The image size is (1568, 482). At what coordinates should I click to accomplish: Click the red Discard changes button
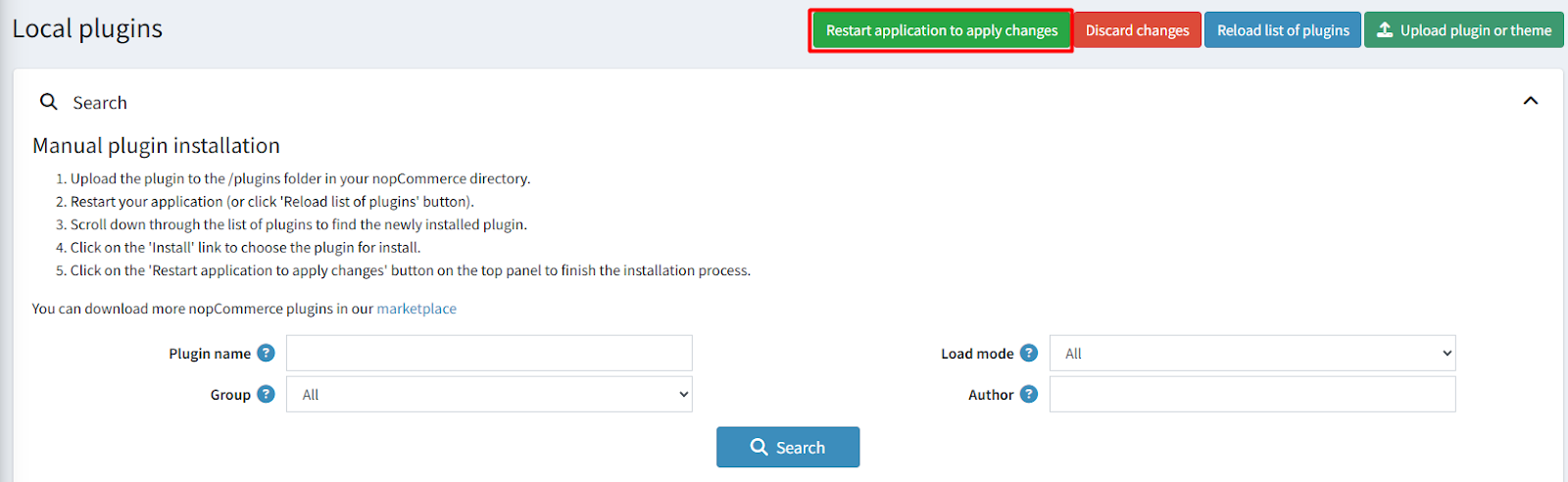coord(1137,30)
